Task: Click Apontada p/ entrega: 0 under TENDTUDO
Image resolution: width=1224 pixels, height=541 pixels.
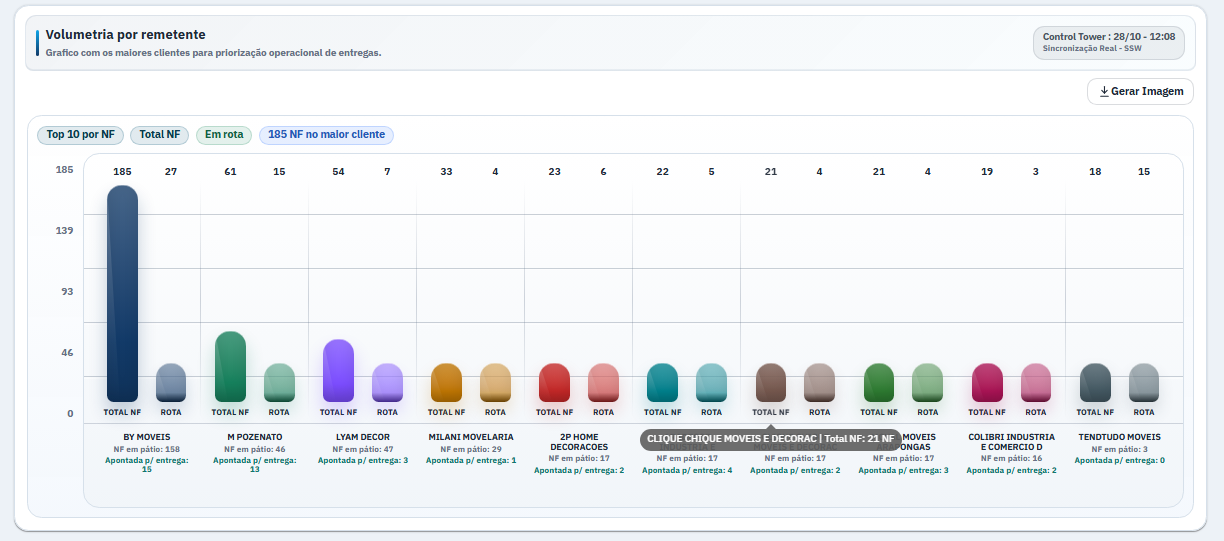Action: (1120, 460)
